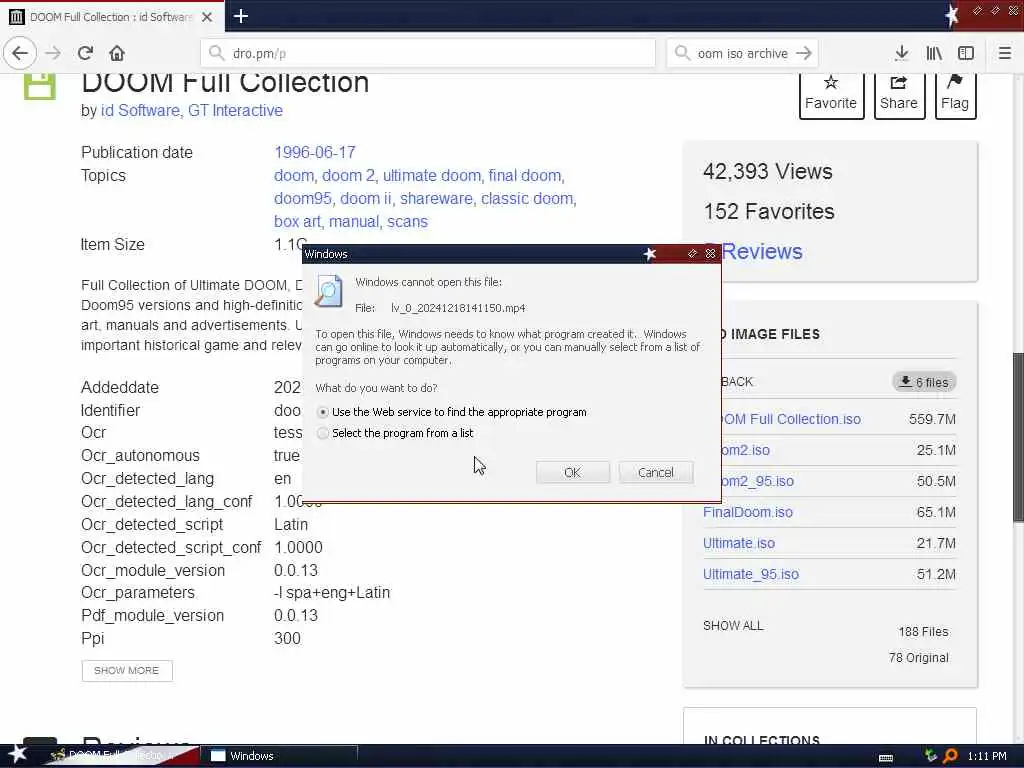The width and height of the screenshot is (1024, 768).
Task: Select 'Use the Web service' radio option
Action: pyautogui.click(x=323, y=412)
